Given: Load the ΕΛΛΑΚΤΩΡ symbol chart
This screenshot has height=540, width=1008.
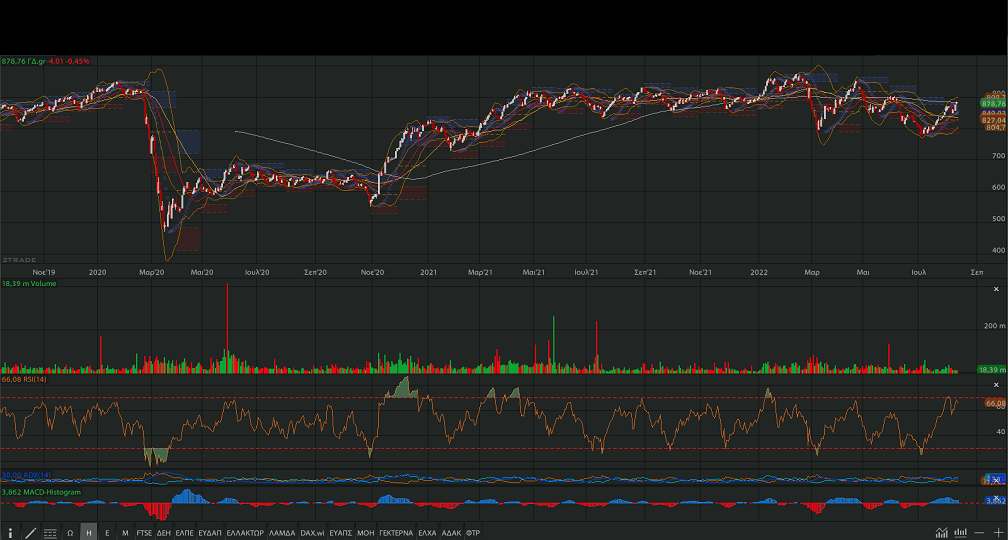Looking at the screenshot, I should 245,533.
